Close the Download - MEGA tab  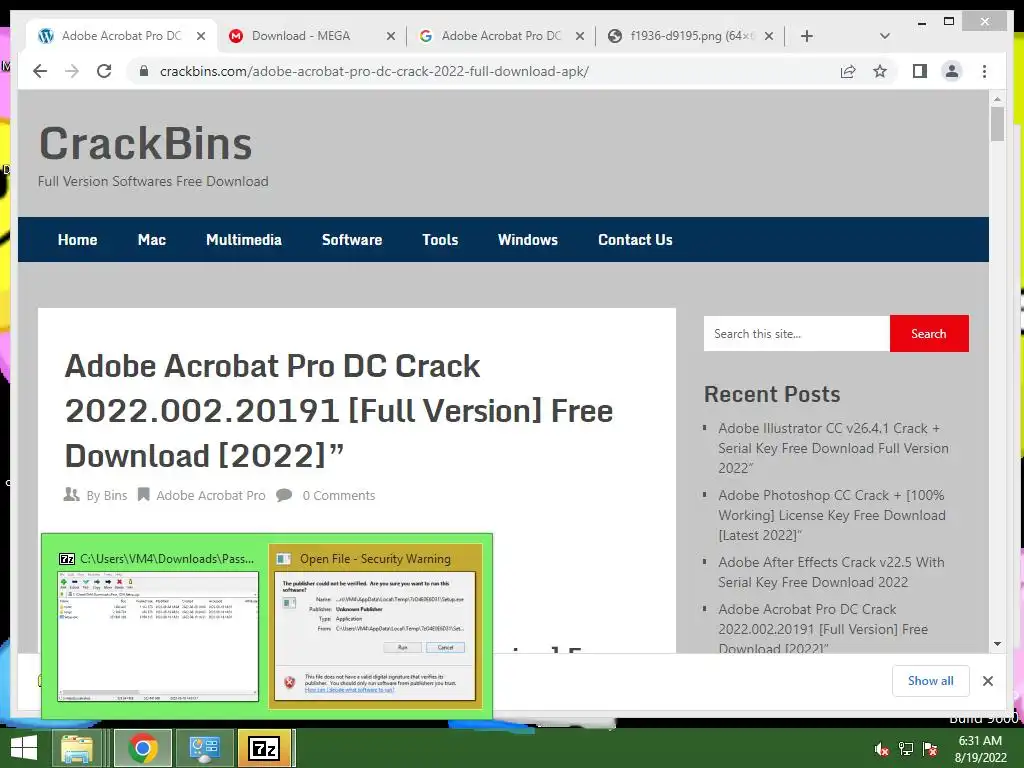point(391,36)
